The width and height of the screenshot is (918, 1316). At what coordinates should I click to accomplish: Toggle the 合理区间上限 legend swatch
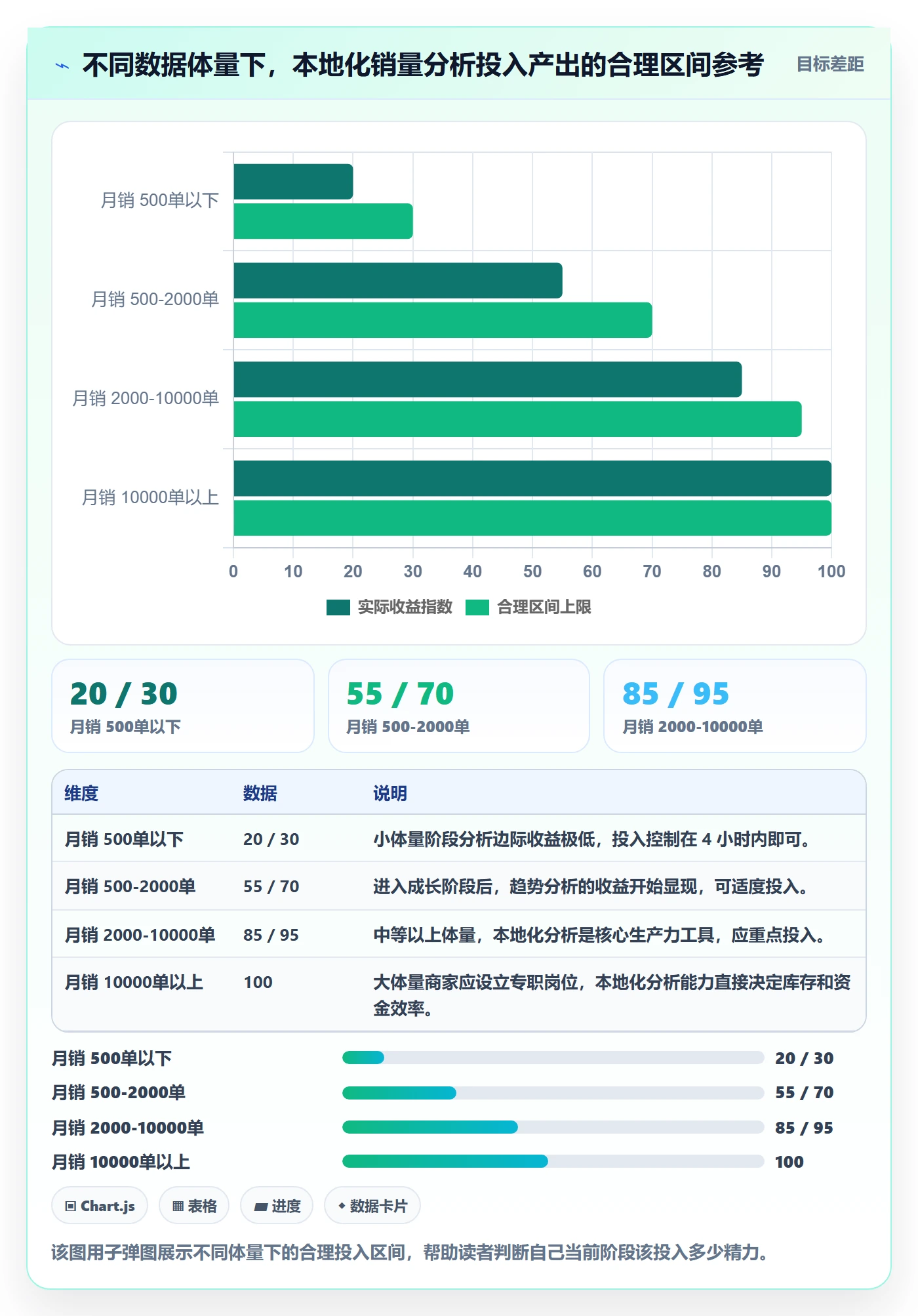pos(477,607)
